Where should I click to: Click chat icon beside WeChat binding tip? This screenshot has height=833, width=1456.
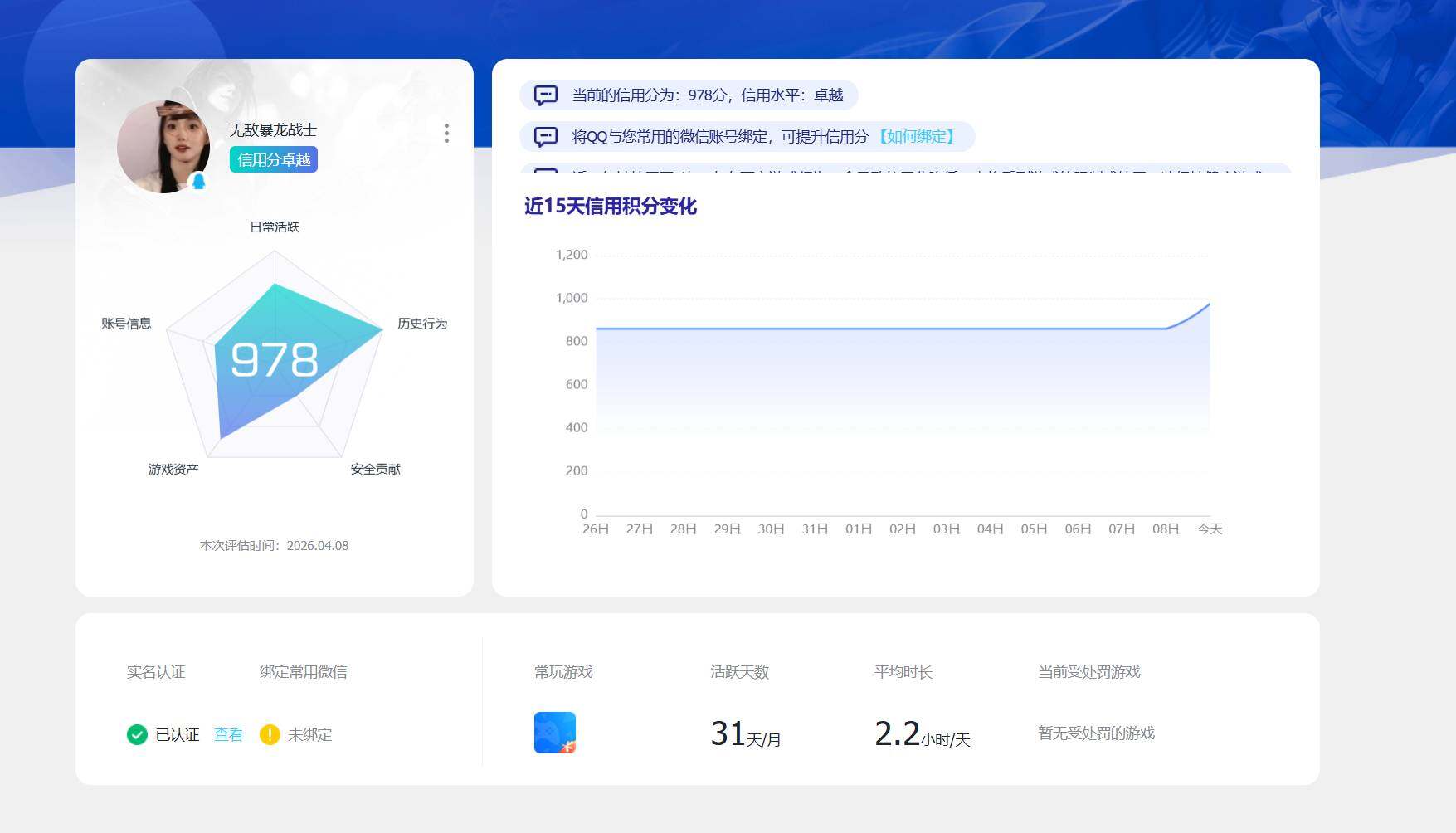pos(546,137)
